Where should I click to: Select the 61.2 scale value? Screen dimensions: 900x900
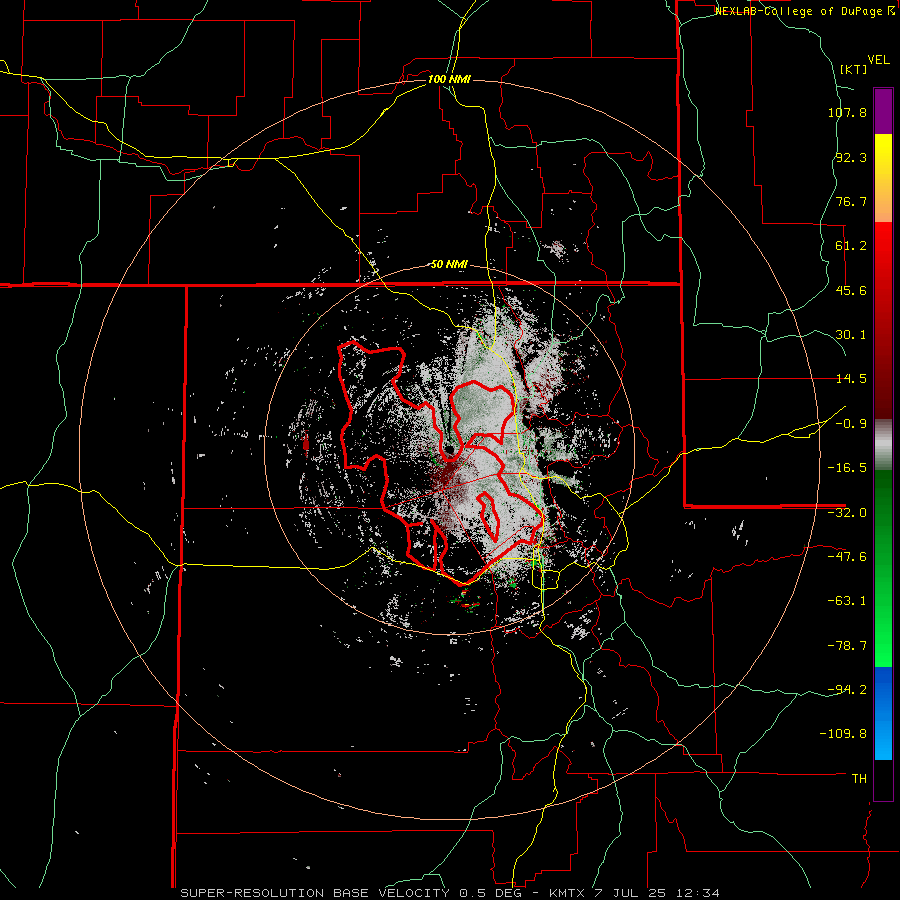point(851,246)
